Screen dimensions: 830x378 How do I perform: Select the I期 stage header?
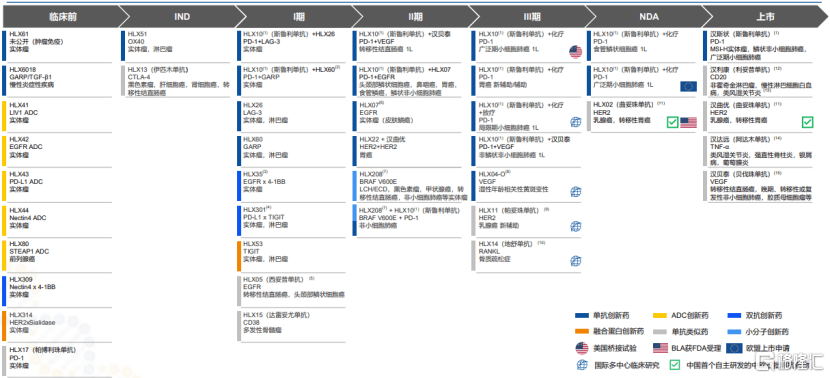click(298, 17)
